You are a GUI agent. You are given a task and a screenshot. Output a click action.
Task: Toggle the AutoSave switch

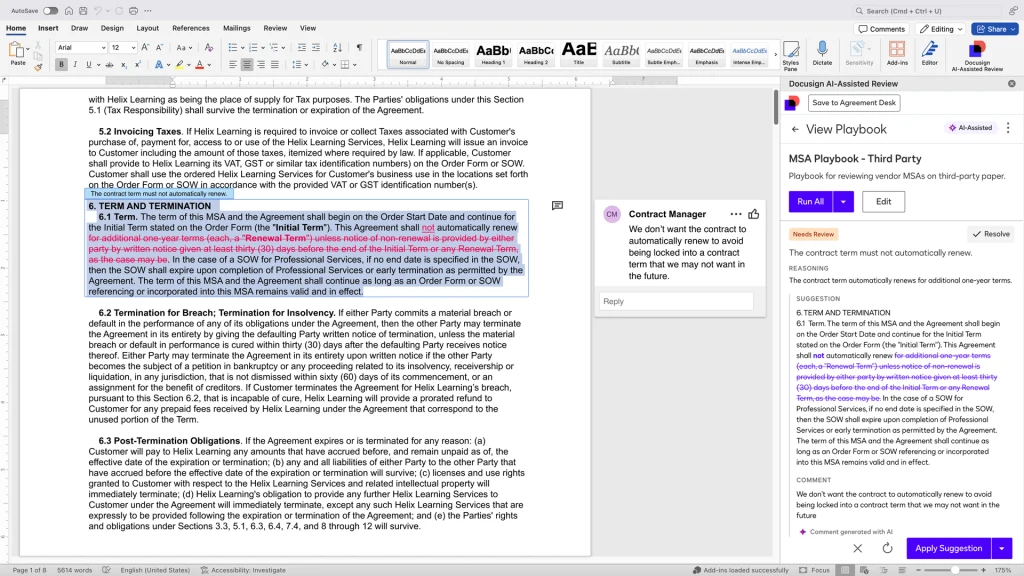pos(50,11)
